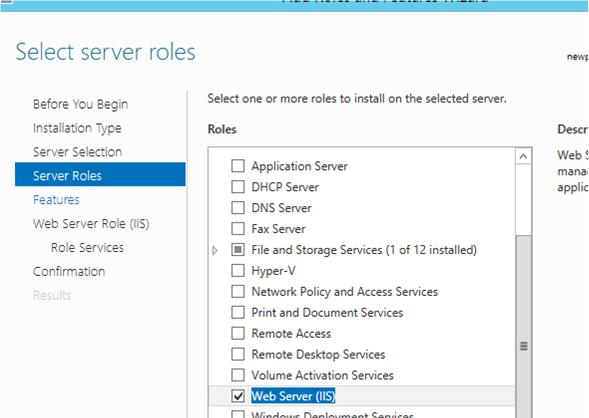Screen dimensions: 589x418
Task: Select the Server Roles step
Action: 100,174
